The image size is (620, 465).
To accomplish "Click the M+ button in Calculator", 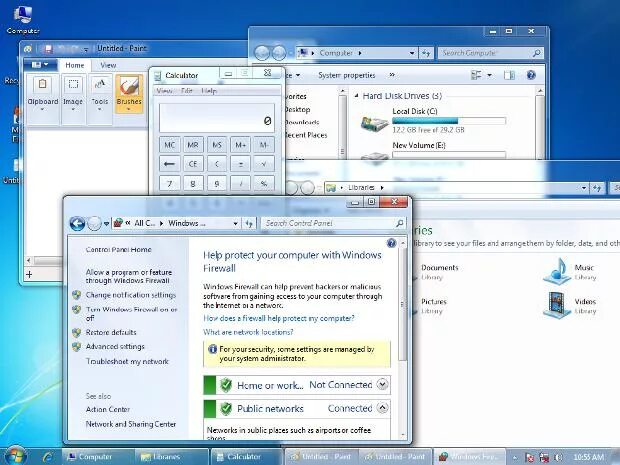I will click(240, 145).
